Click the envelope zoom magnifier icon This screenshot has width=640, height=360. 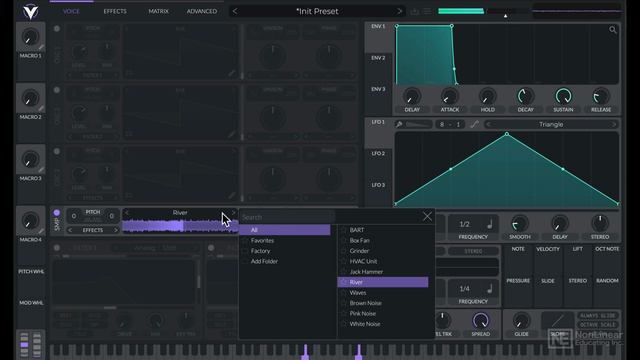pos(613,30)
